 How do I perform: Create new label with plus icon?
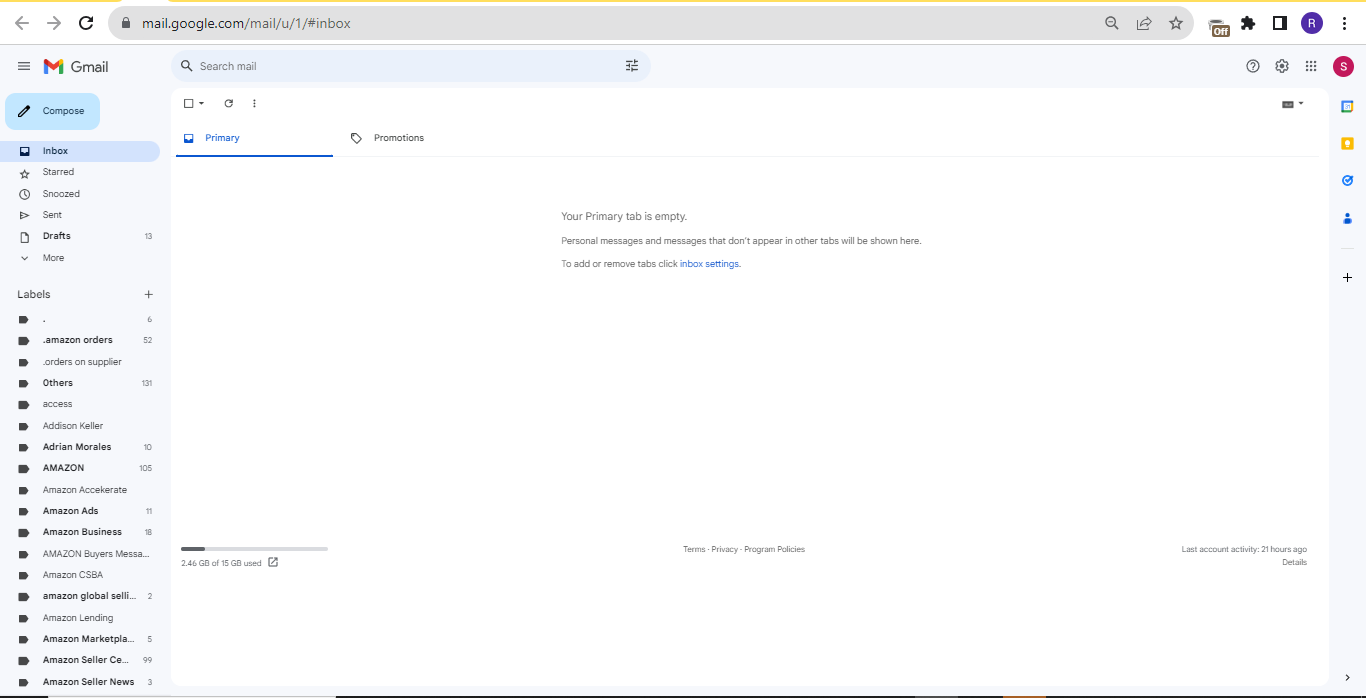pyautogui.click(x=149, y=294)
